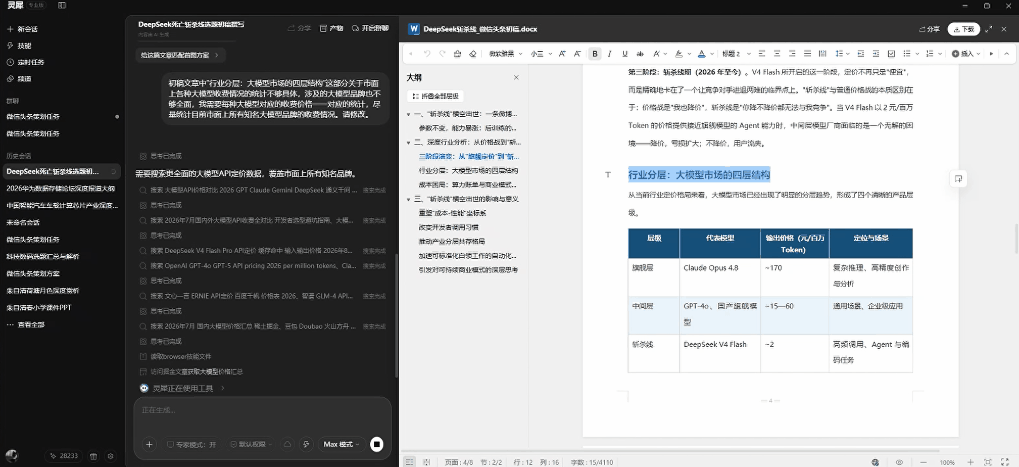This screenshot has height=467, width=1019.
Task: Open the font size 小三 dropdown
Action: [539, 54]
